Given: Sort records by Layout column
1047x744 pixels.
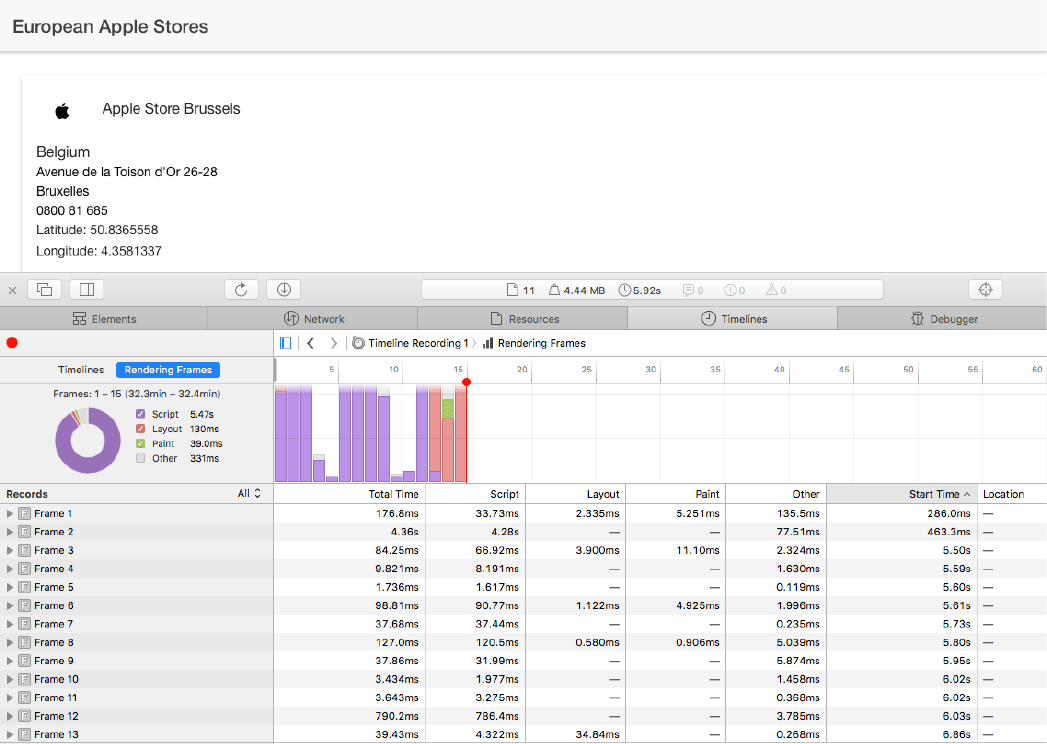Looking at the screenshot, I should coord(576,494).
